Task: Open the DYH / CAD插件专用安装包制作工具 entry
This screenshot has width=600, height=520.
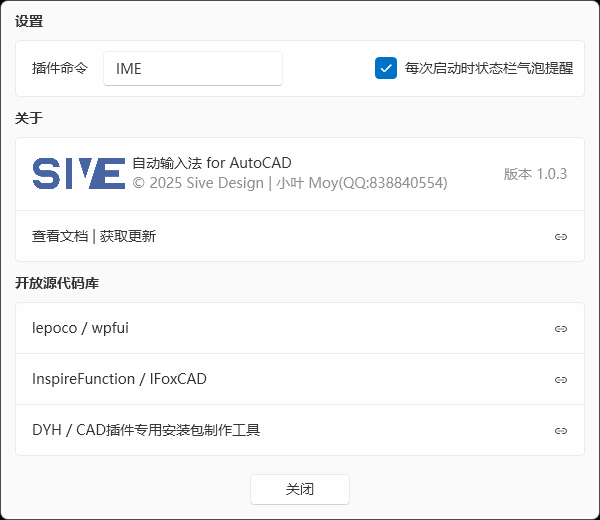Action: click(x=146, y=430)
